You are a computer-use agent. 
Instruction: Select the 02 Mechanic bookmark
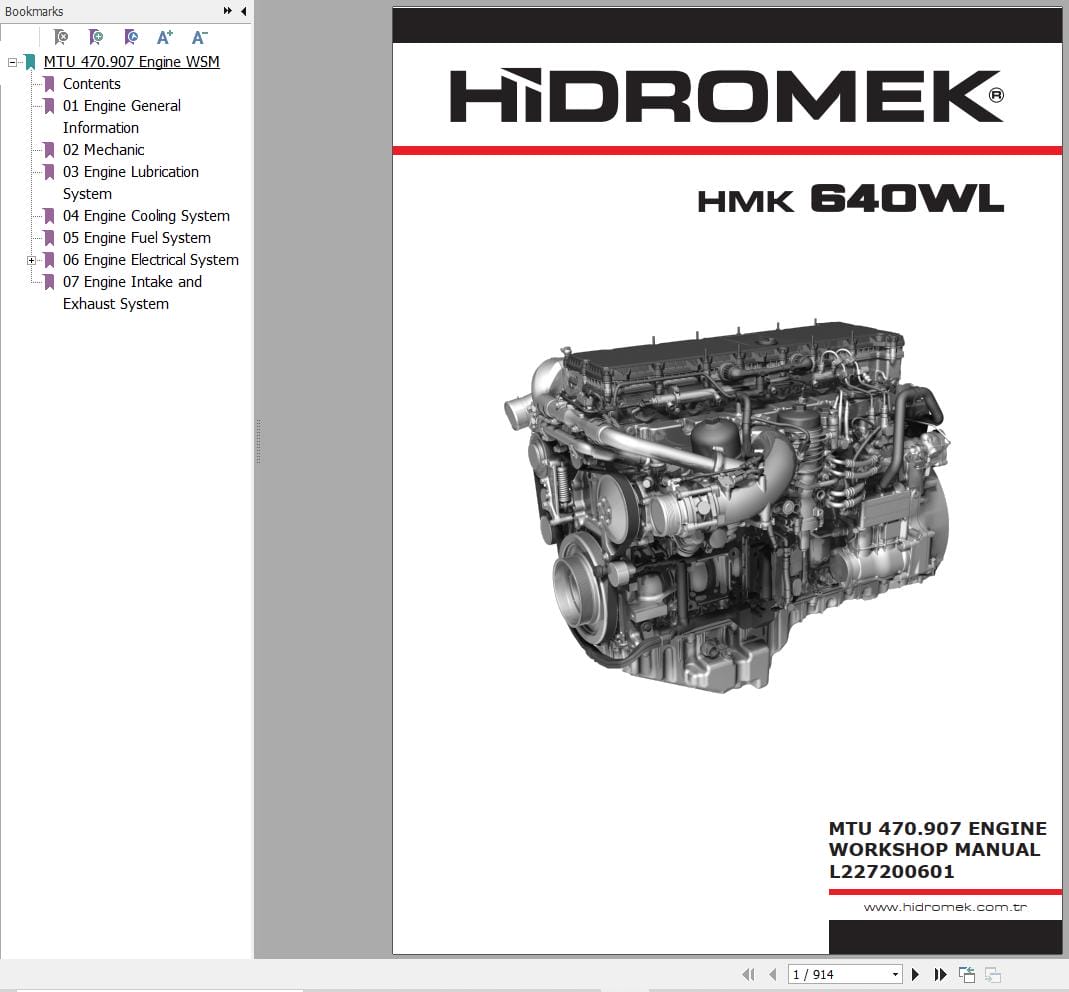104,150
